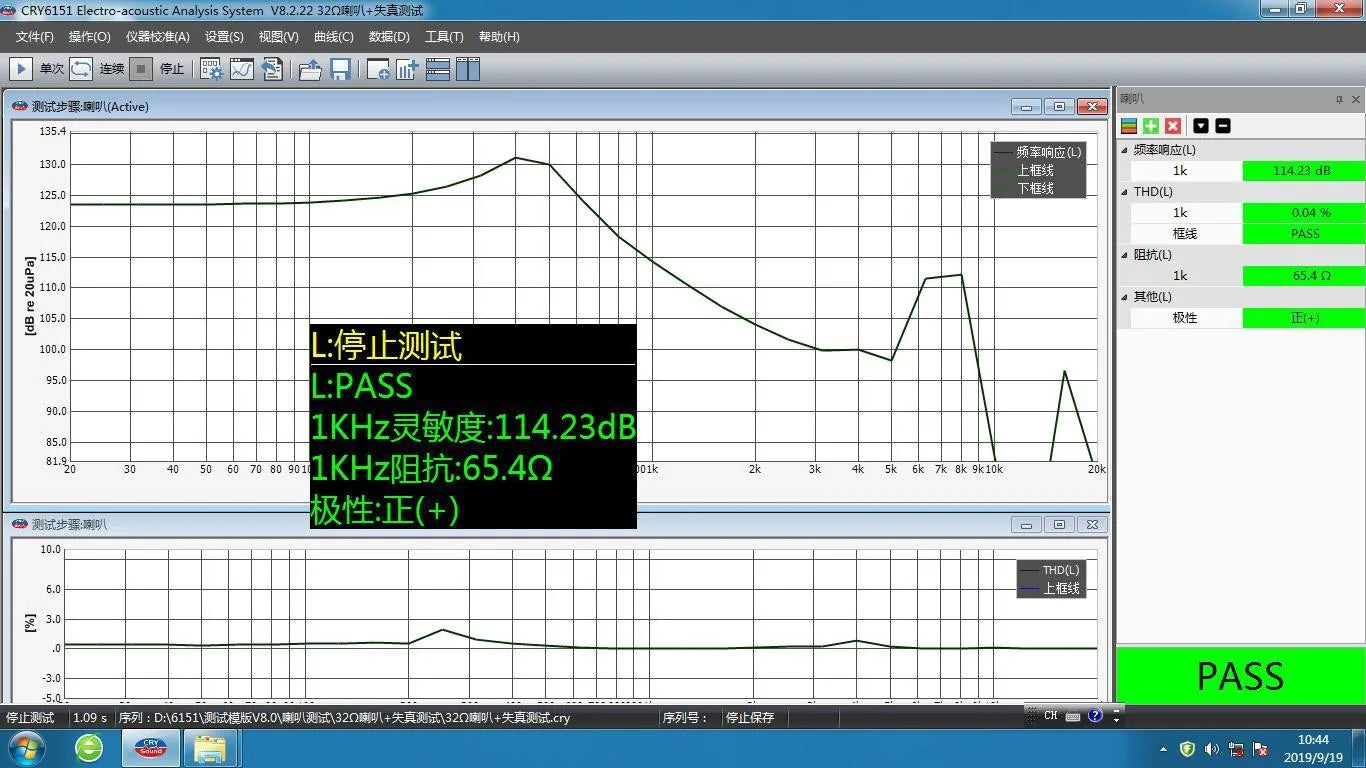Screen dimensions: 1366x768
Task: Start a single test run with the play button
Action: (21, 69)
